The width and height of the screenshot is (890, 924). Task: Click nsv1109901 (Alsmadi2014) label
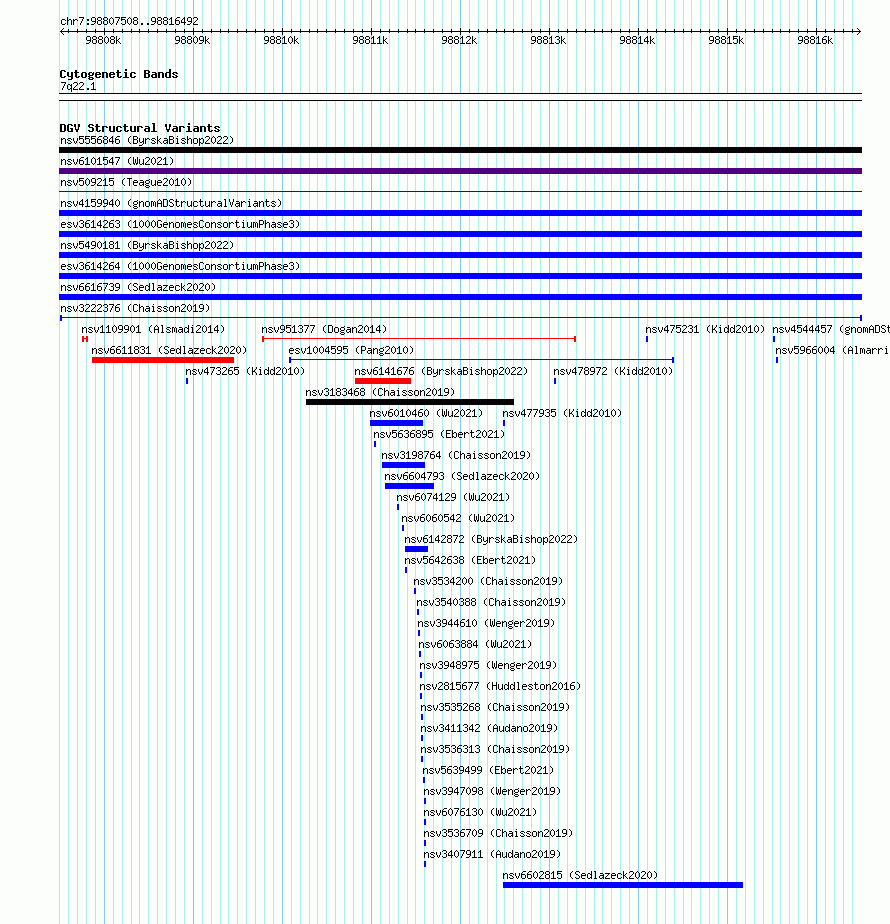[x=153, y=329]
